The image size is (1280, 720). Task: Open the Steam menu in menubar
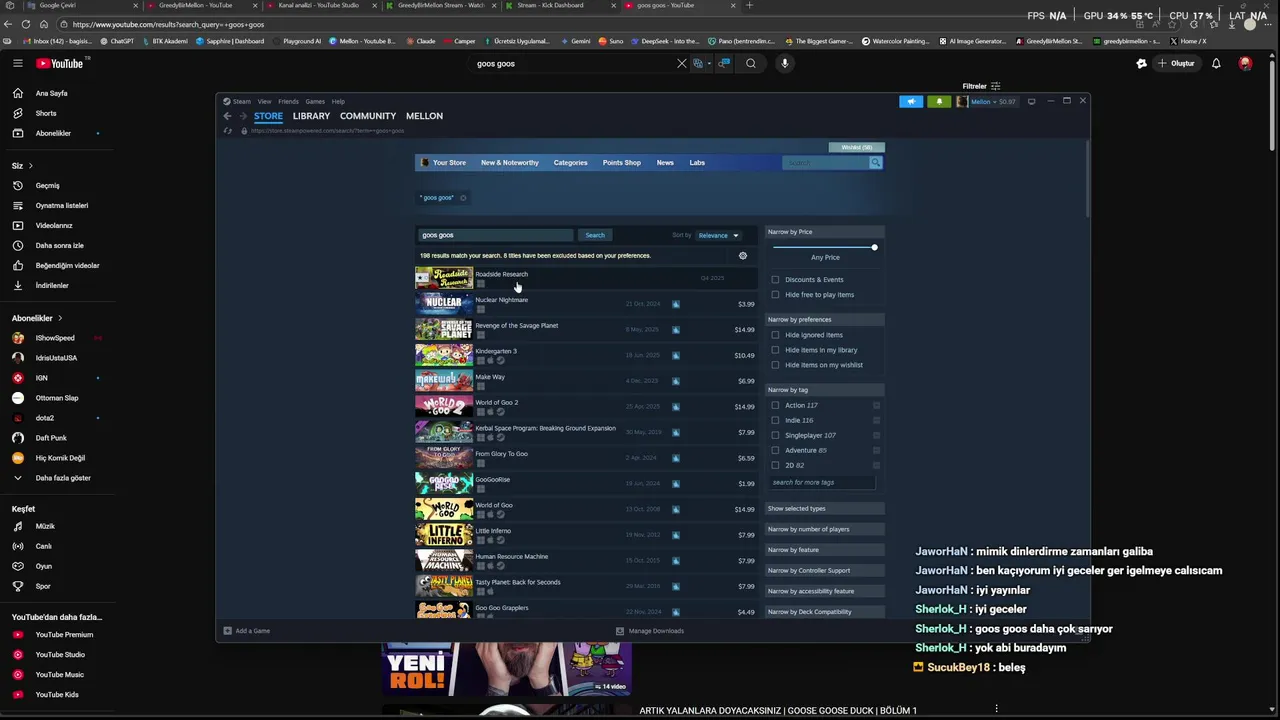242,101
